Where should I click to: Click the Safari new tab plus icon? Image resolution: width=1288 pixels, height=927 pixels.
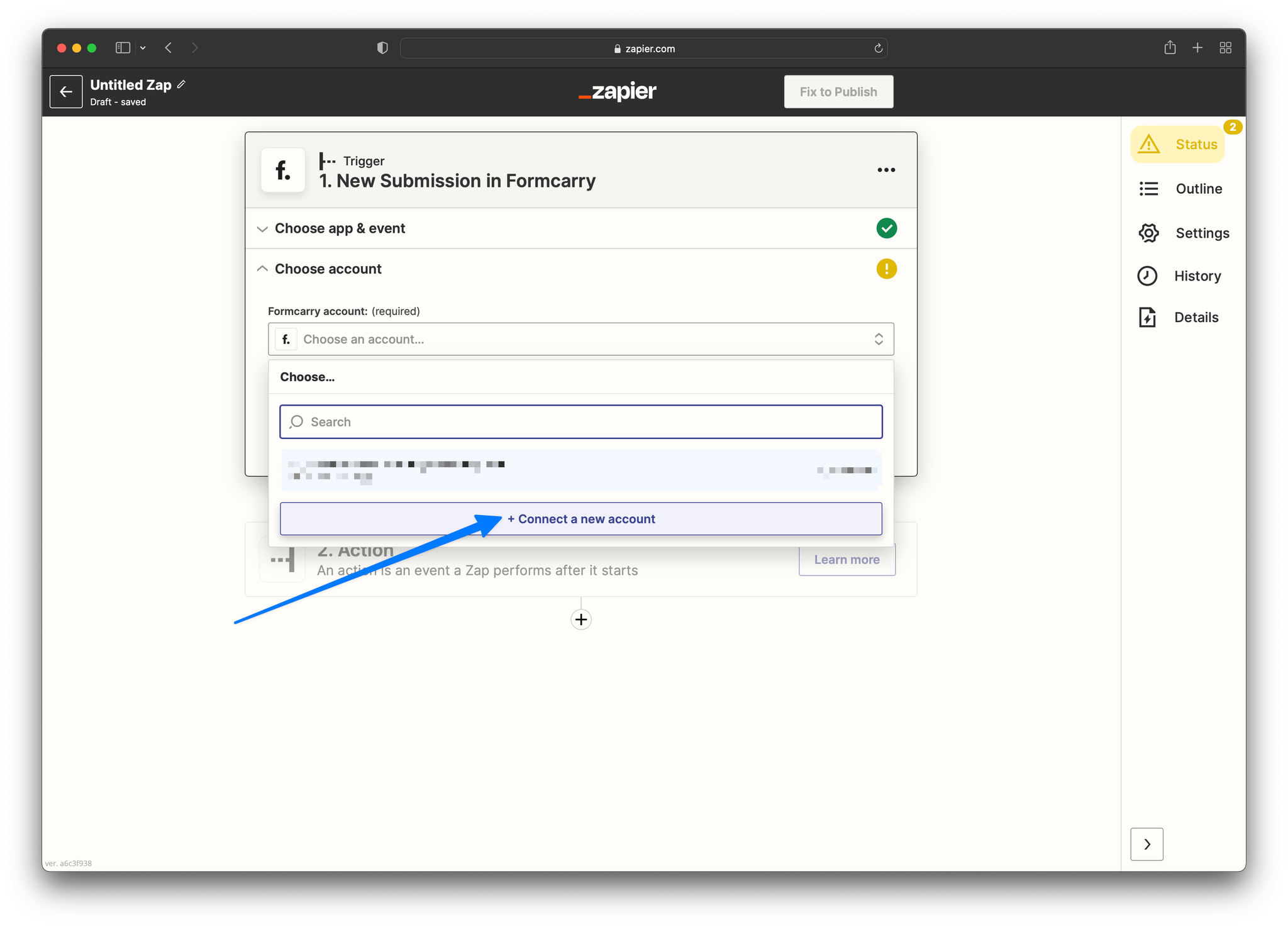click(1197, 48)
